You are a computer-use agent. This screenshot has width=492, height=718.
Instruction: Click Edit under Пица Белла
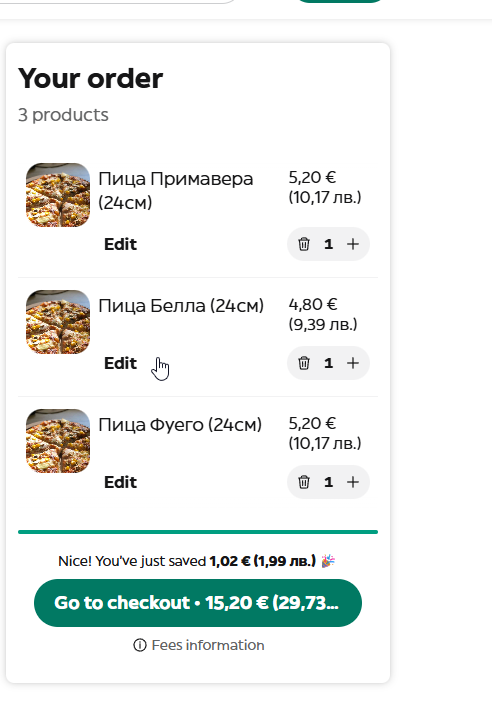click(x=120, y=363)
